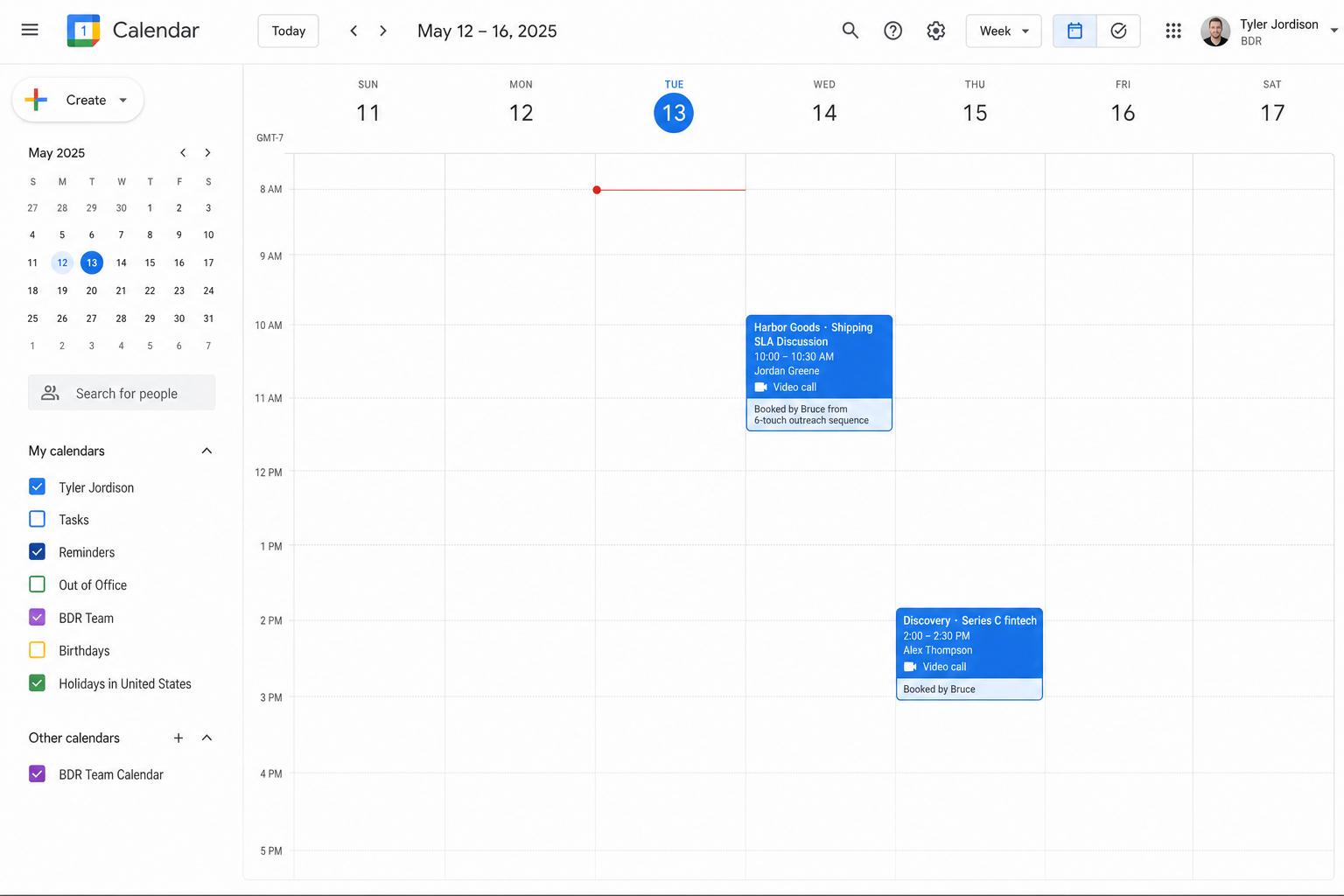
Task: Click the May 2025 mini calendar title
Action: pos(57,152)
